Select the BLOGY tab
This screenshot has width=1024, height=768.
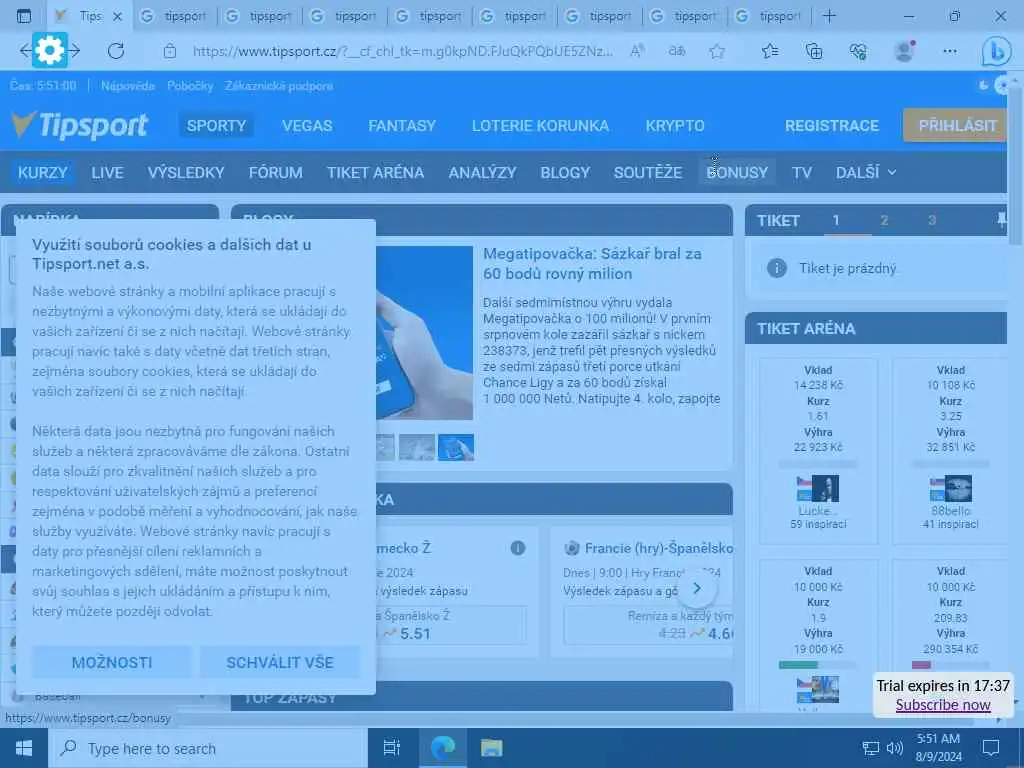(565, 172)
